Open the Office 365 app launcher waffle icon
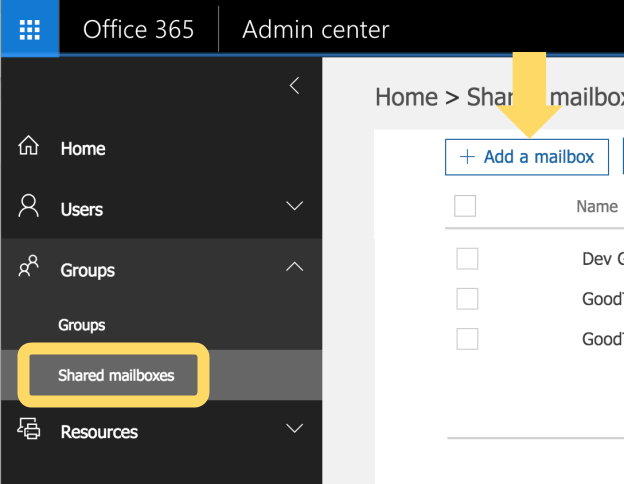This screenshot has height=484, width=624. click(29, 29)
